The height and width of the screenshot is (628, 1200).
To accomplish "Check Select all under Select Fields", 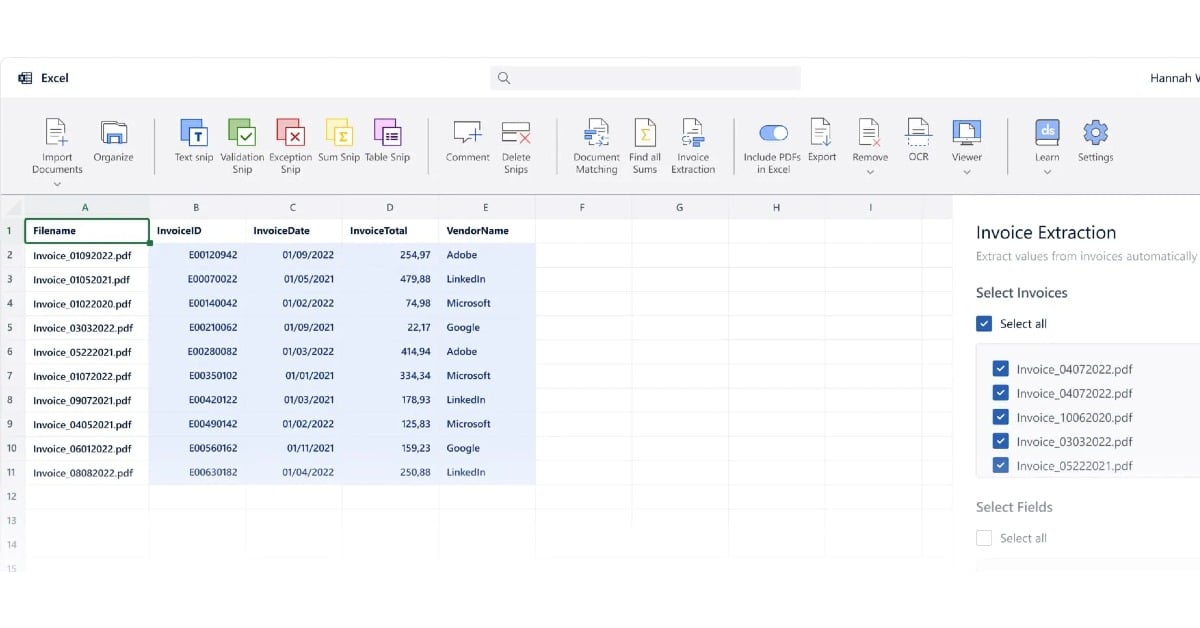I will click(x=984, y=538).
